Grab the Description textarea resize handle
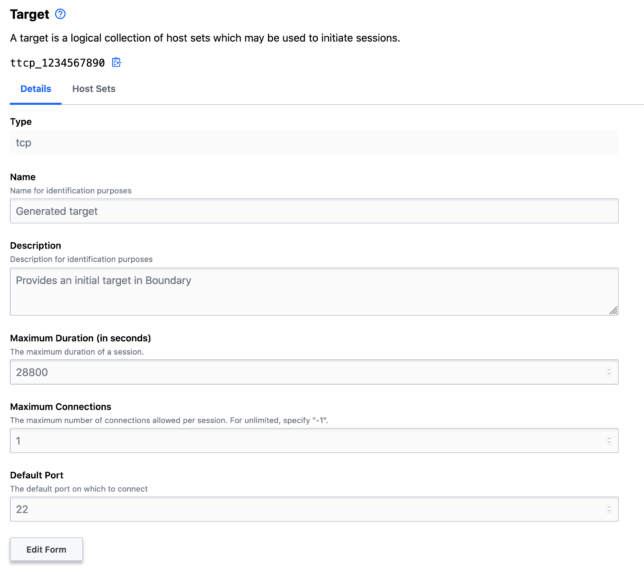 click(613, 311)
